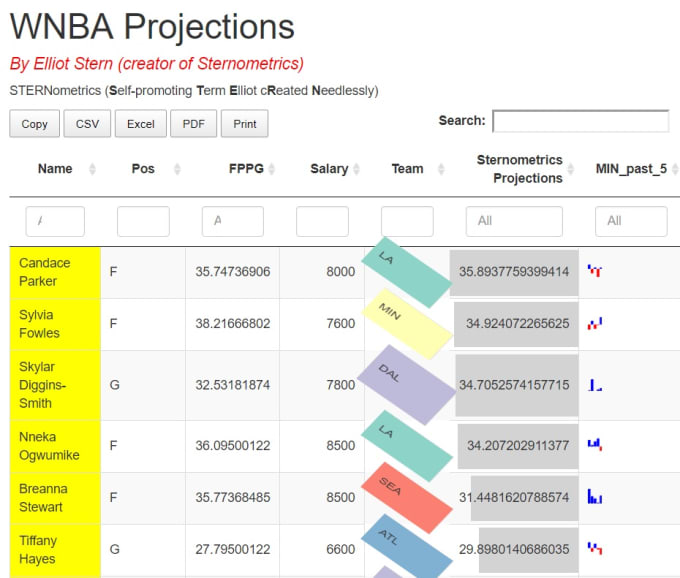This screenshot has height=578, width=680.
Task: Select the Tiffany Hayes name cell
Action: pos(55,550)
